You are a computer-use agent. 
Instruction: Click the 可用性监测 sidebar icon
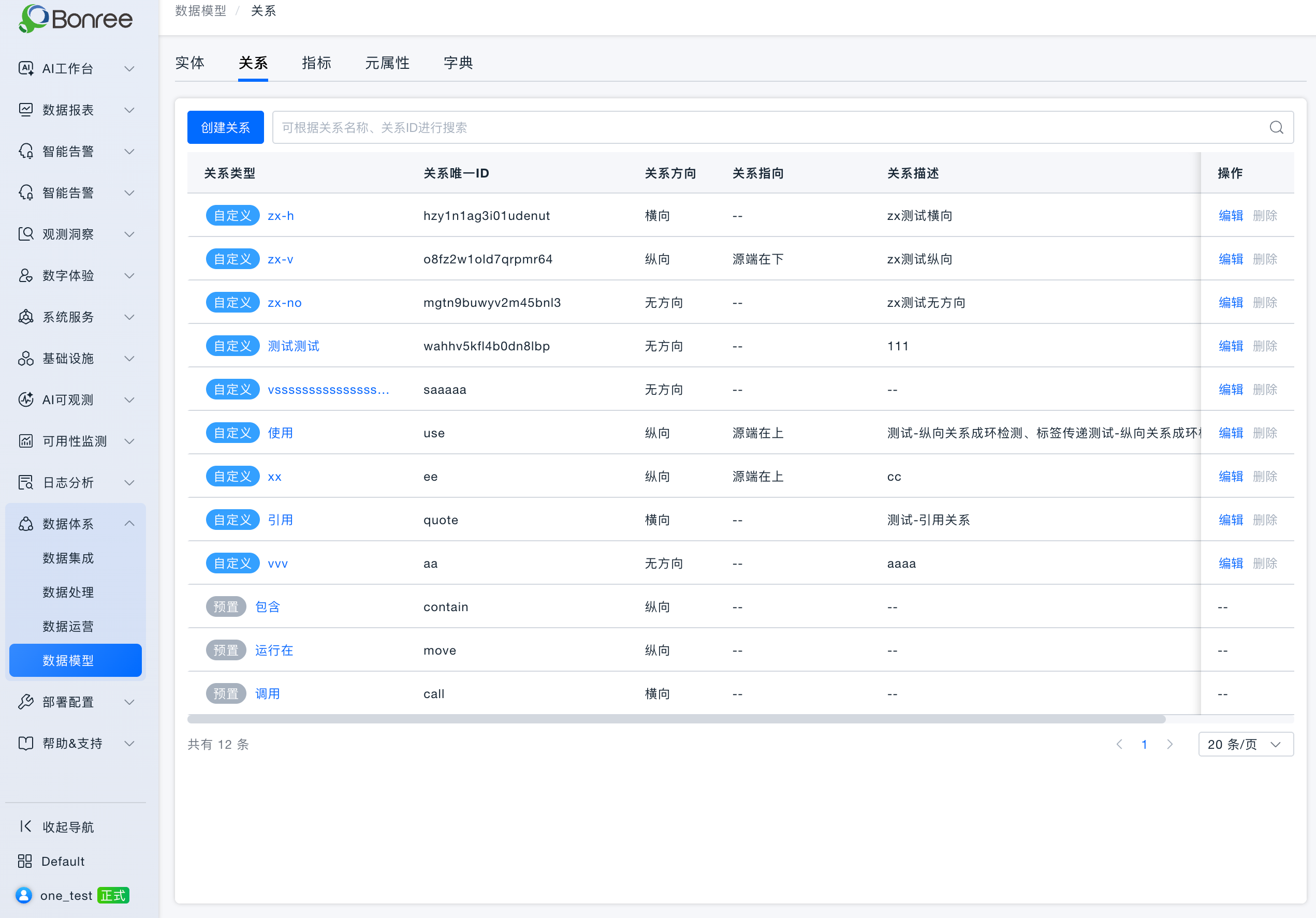26,441
